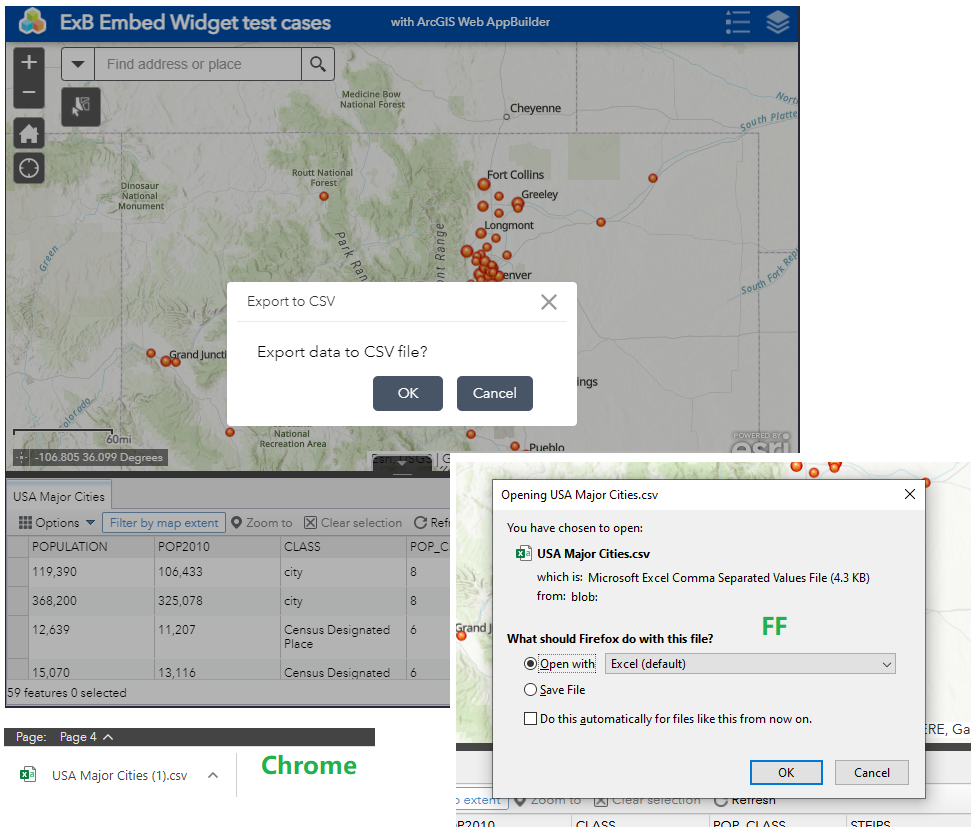The height and width of the screenshot is (829, 973).
Task: Click the search magnifier icon
Action: click(318, 64)
